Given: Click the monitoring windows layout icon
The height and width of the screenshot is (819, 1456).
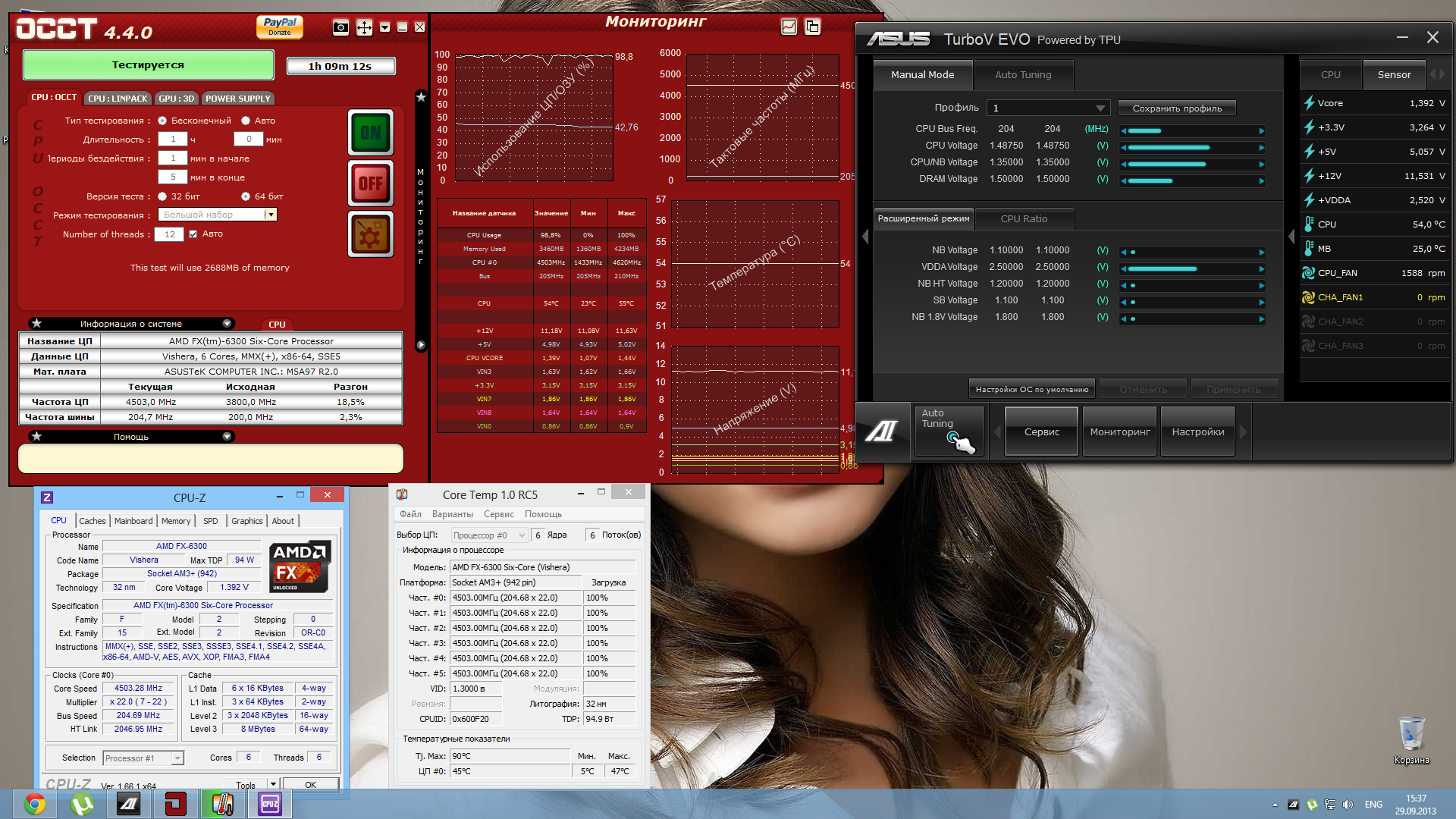Looking at the screenshot, I should point(812,27).
